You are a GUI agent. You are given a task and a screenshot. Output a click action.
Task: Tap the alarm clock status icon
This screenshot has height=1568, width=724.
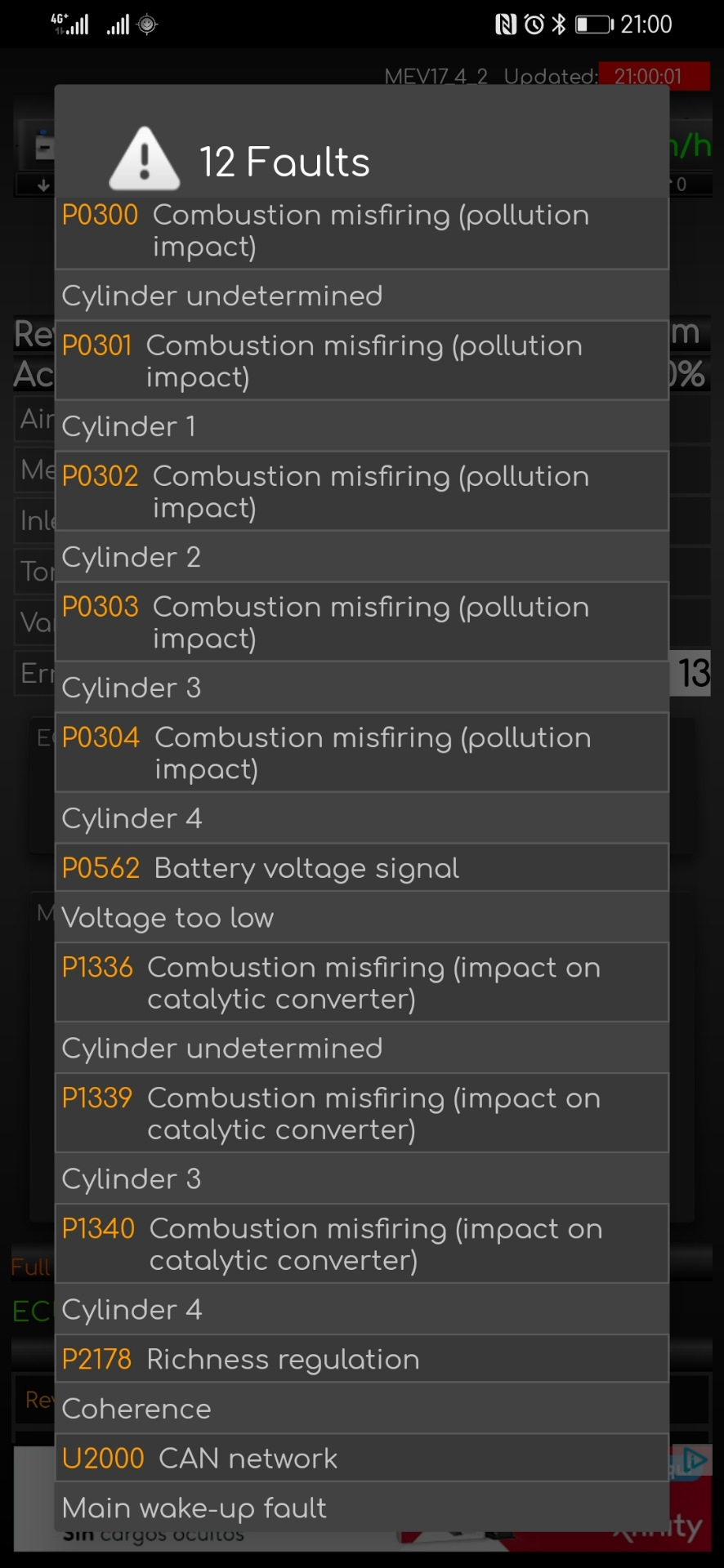534,24
